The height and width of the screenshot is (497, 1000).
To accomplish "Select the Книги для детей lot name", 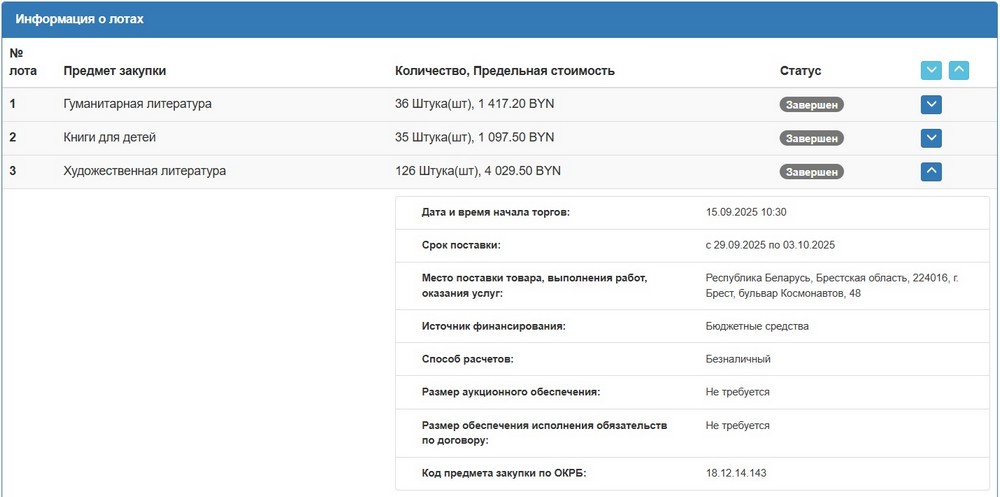I will point(109,138).
